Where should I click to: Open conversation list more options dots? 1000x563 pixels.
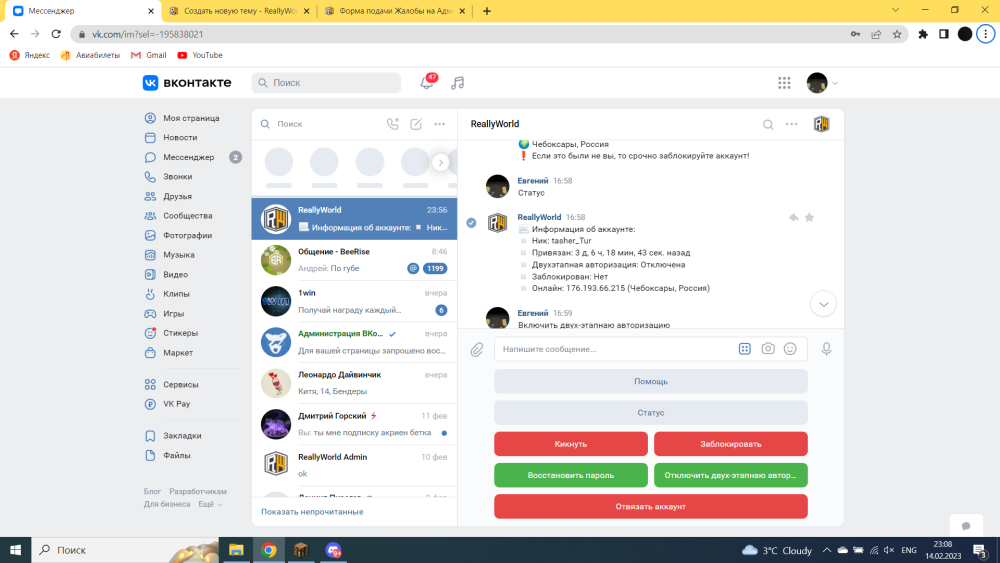pos(439,124)
